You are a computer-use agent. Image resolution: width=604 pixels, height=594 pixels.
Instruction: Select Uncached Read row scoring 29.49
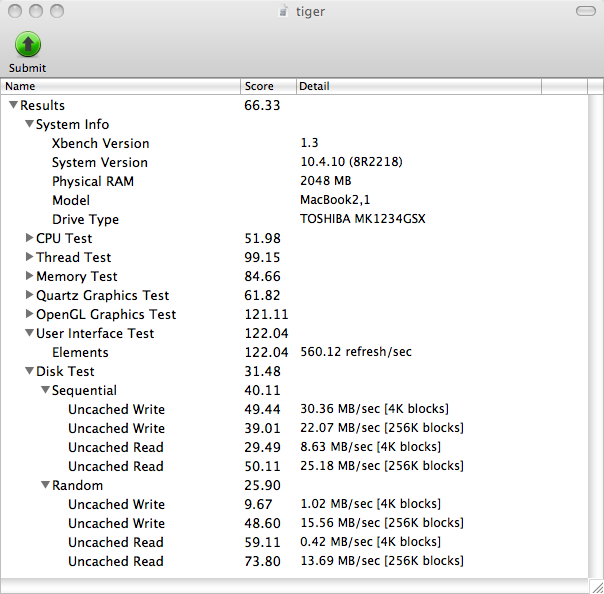pyautogui.click(x=294, y=447)
